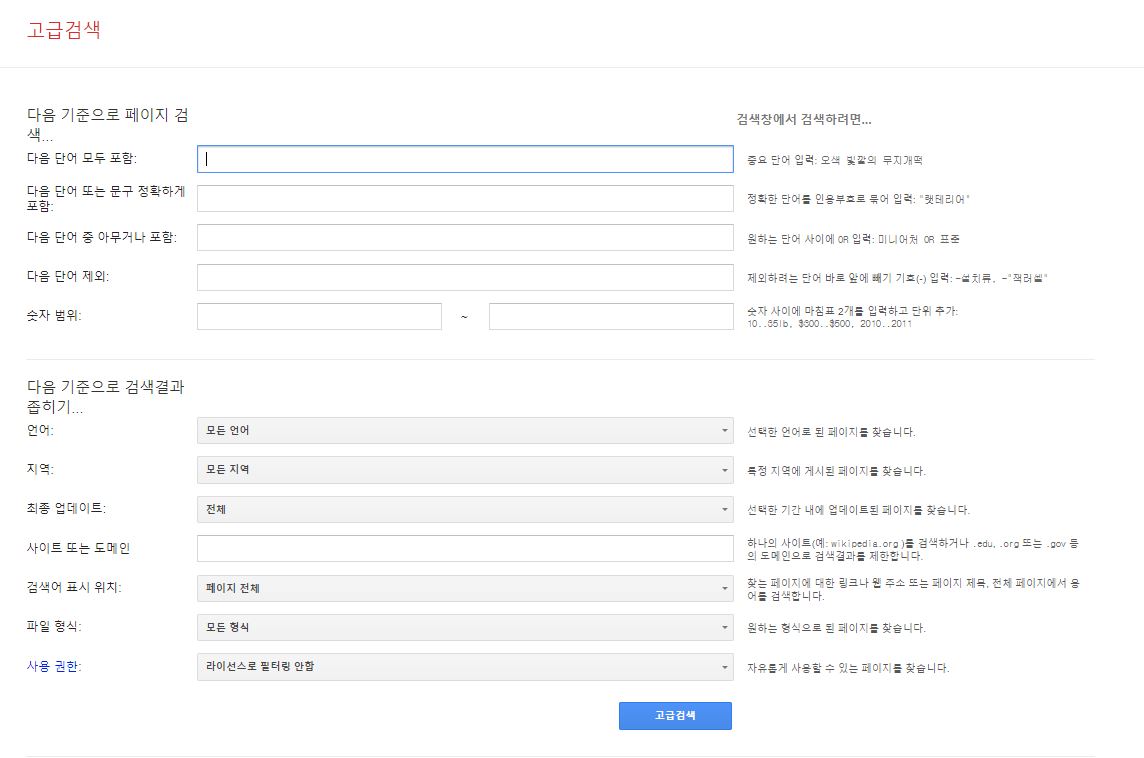Image resolution: width=1144 pixels, height=758 pixels.
Task: Click the first 숫자 범위 number field
Action: [320, 316]
